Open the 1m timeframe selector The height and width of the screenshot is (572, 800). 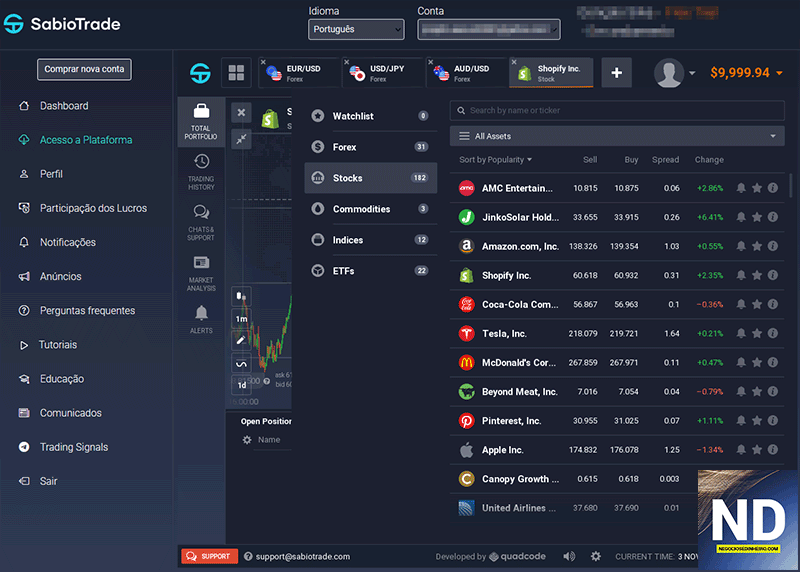(241, 319)
